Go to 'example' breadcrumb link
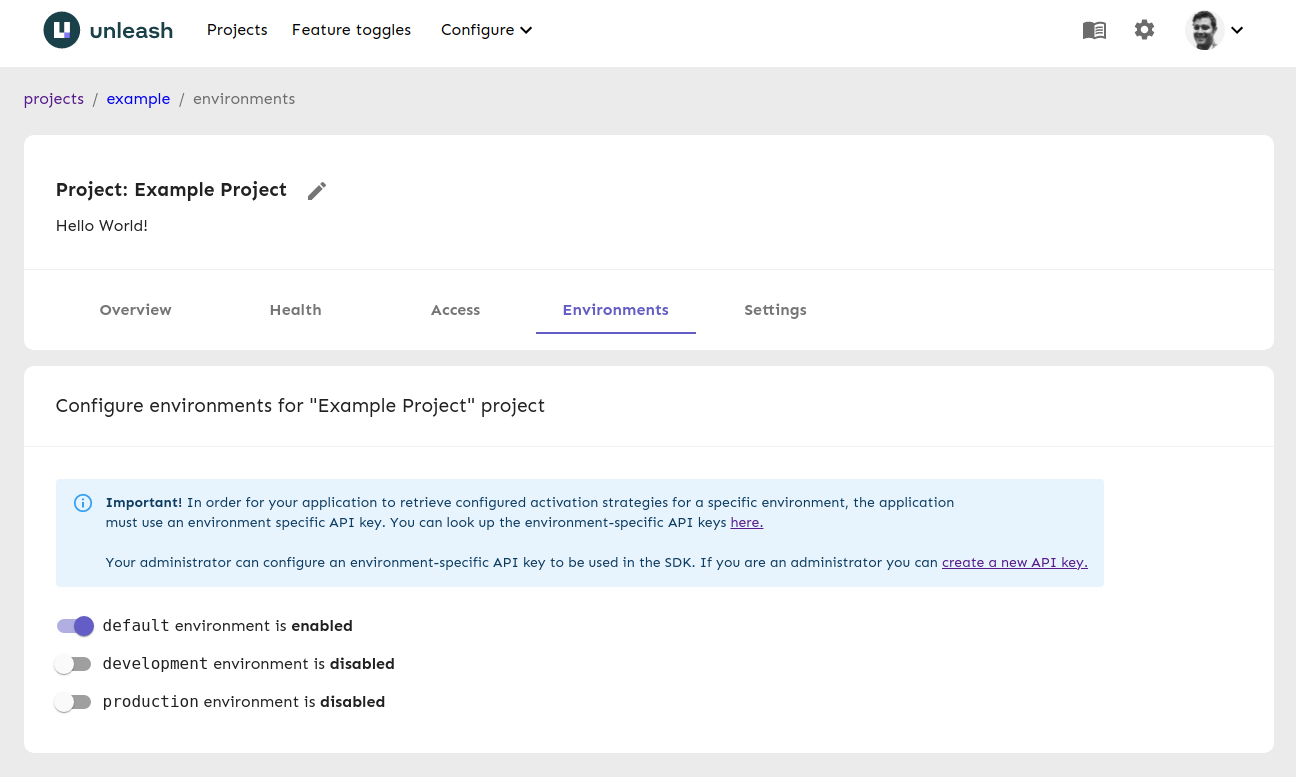Image resolution: width=1296 pixels, height=777 pixels. coord(138,99)
